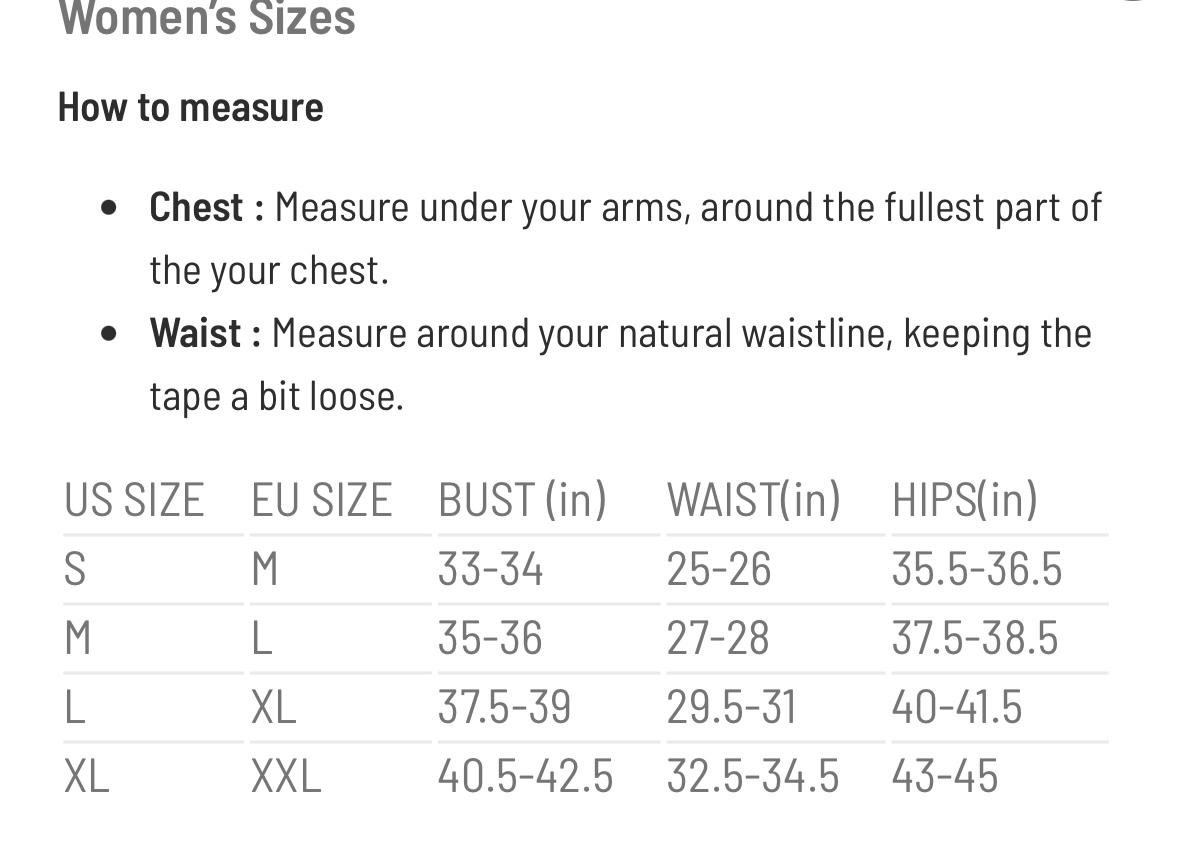Image resolution: width=1193 pixels, height=841 pixels.
Task: Select the bold Waist label
Action: (205, 333)
